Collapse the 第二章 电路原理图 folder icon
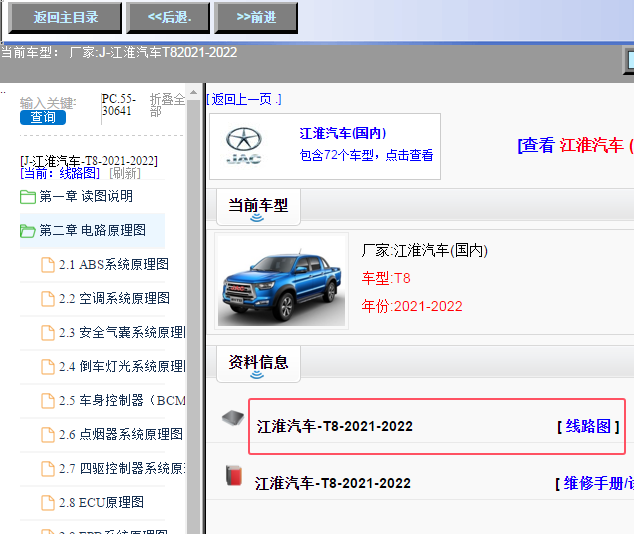 [28, 231]
